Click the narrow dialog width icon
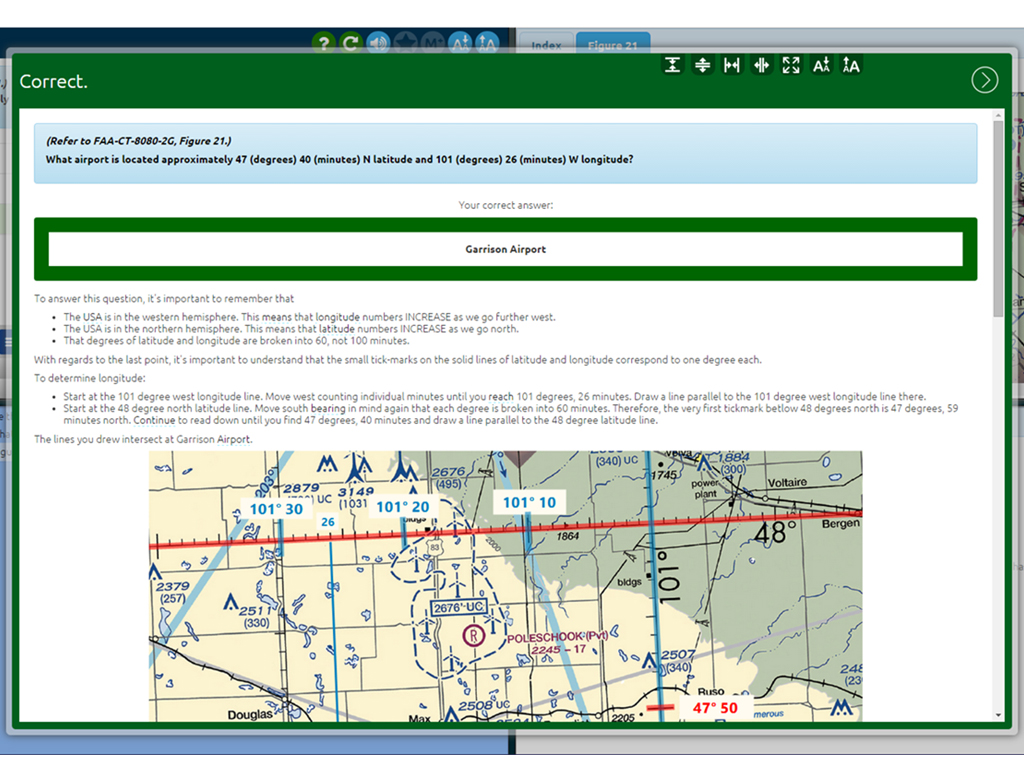This screenshot has width=1024, height=784. point(761,65)
